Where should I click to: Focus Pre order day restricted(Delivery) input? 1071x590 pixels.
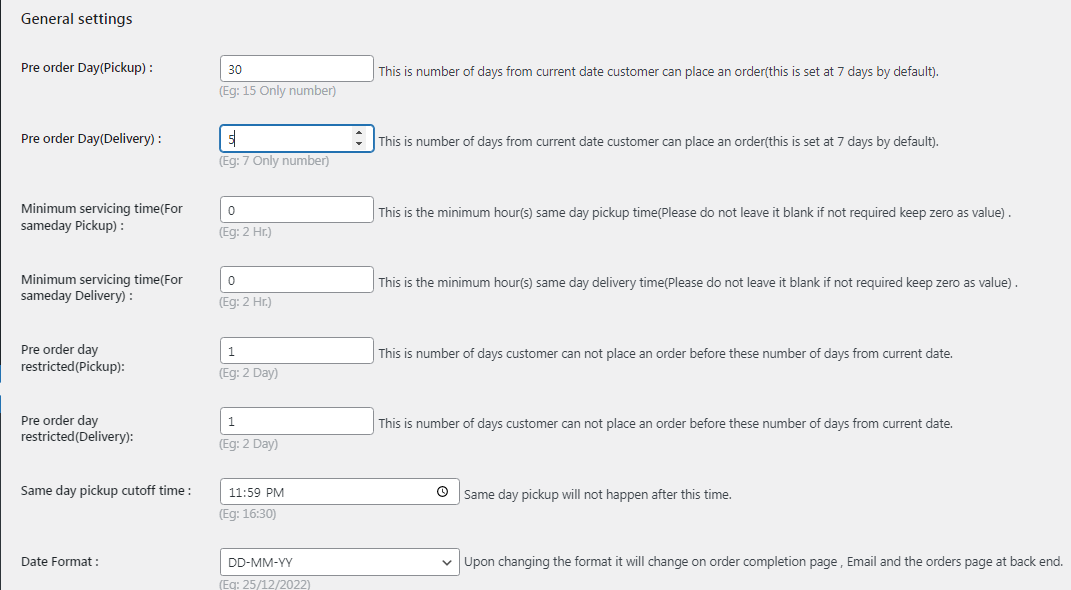tap(296, 421)
